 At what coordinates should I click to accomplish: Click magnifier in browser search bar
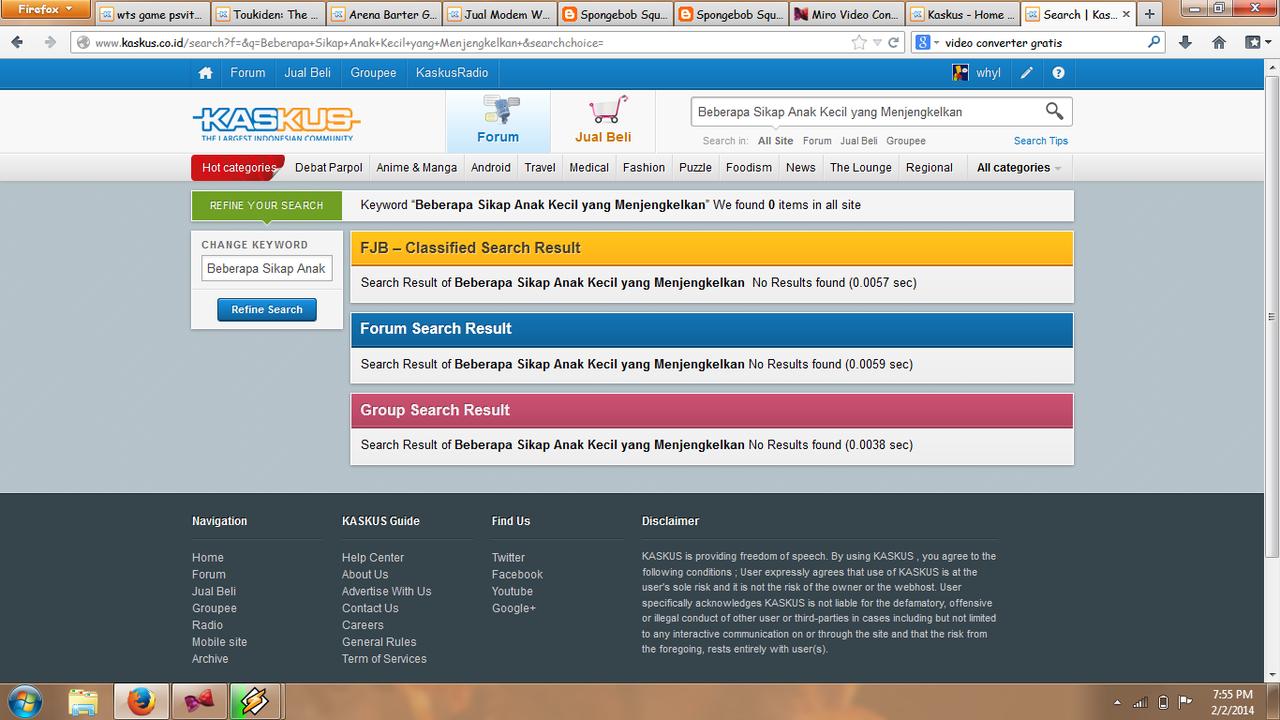(x=1154, y=43)
